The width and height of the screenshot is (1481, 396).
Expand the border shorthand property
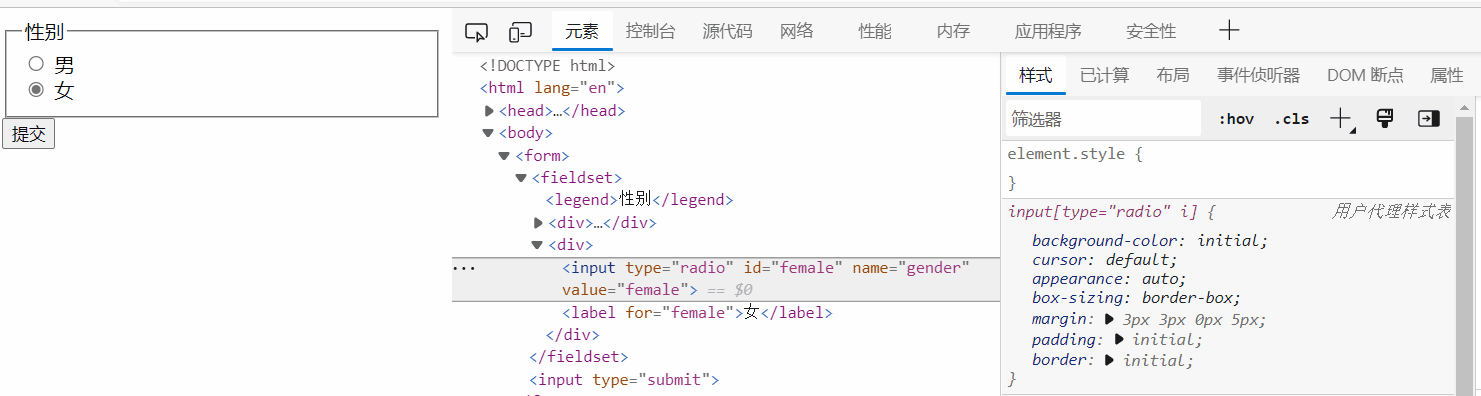coord(1110,359)
